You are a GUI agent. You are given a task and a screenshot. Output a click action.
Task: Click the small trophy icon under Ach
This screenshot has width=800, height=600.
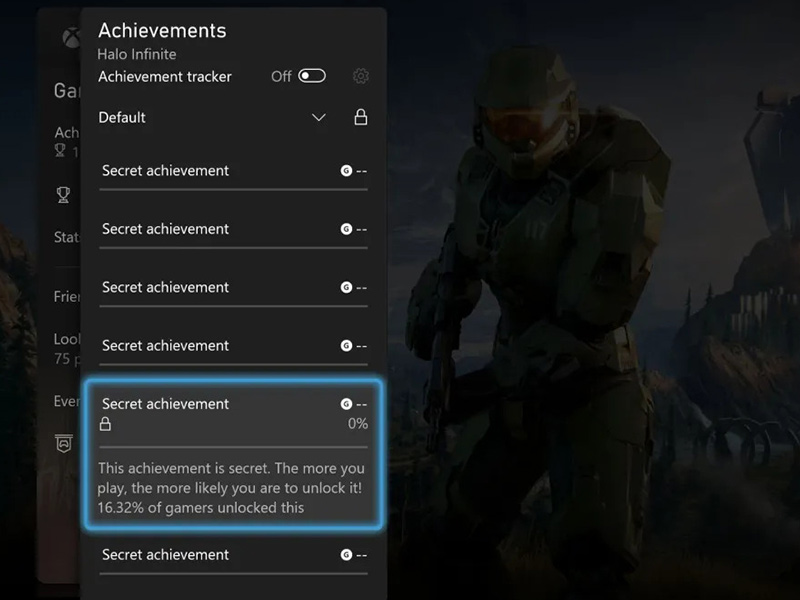60,151
